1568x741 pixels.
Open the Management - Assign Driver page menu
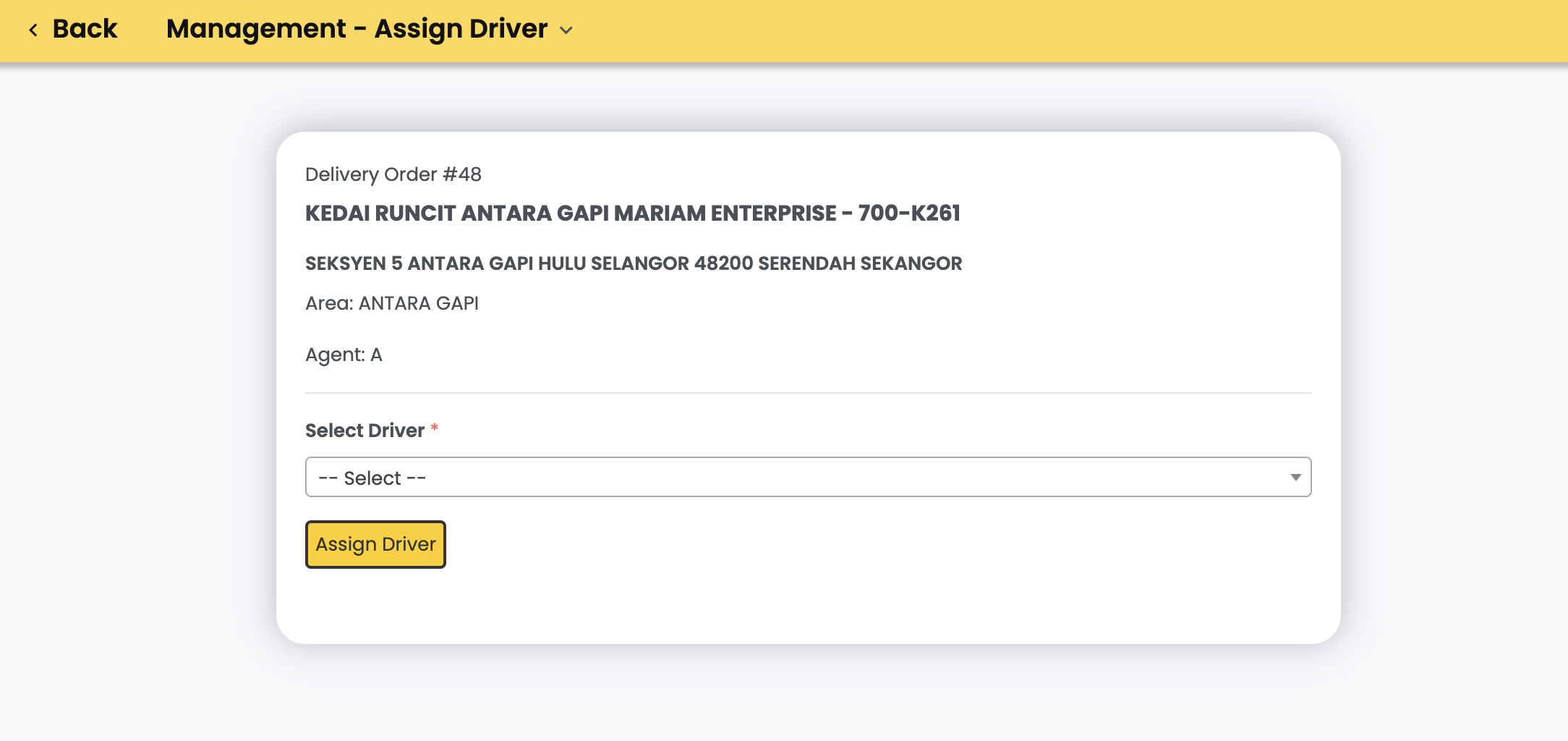357,29
